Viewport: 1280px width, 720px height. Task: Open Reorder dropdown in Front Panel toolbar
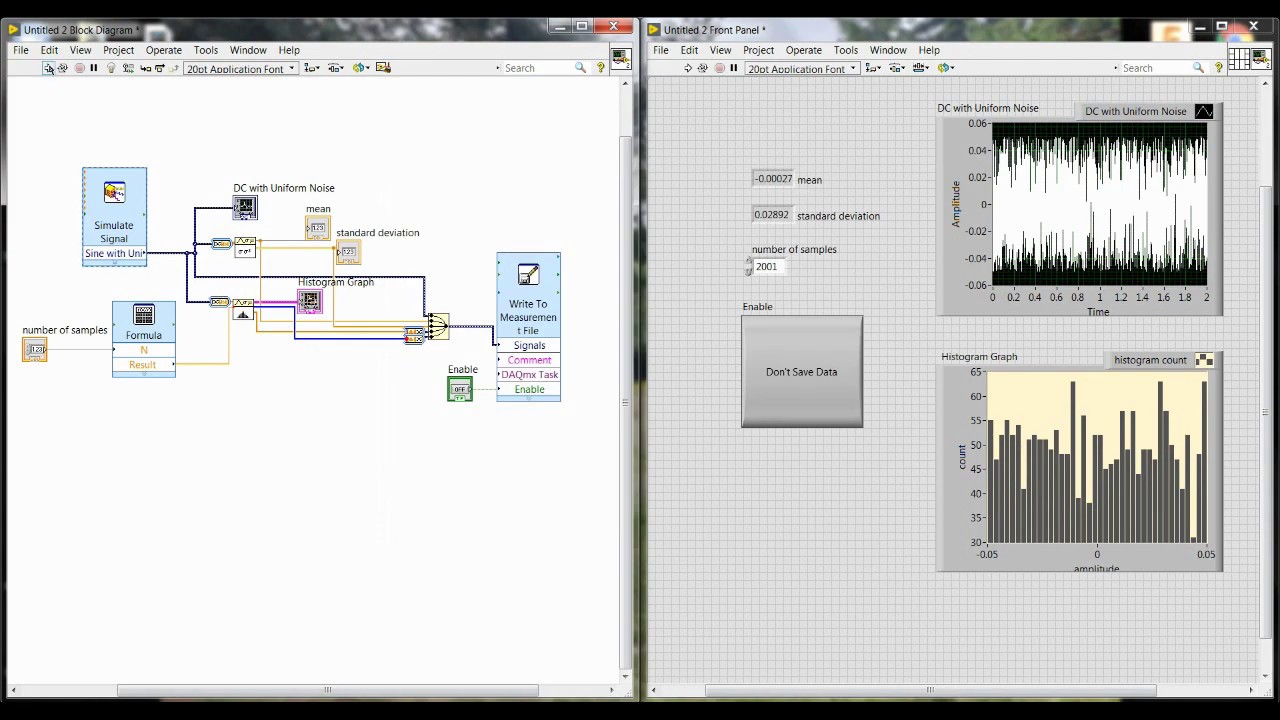[x=946, y=68]
